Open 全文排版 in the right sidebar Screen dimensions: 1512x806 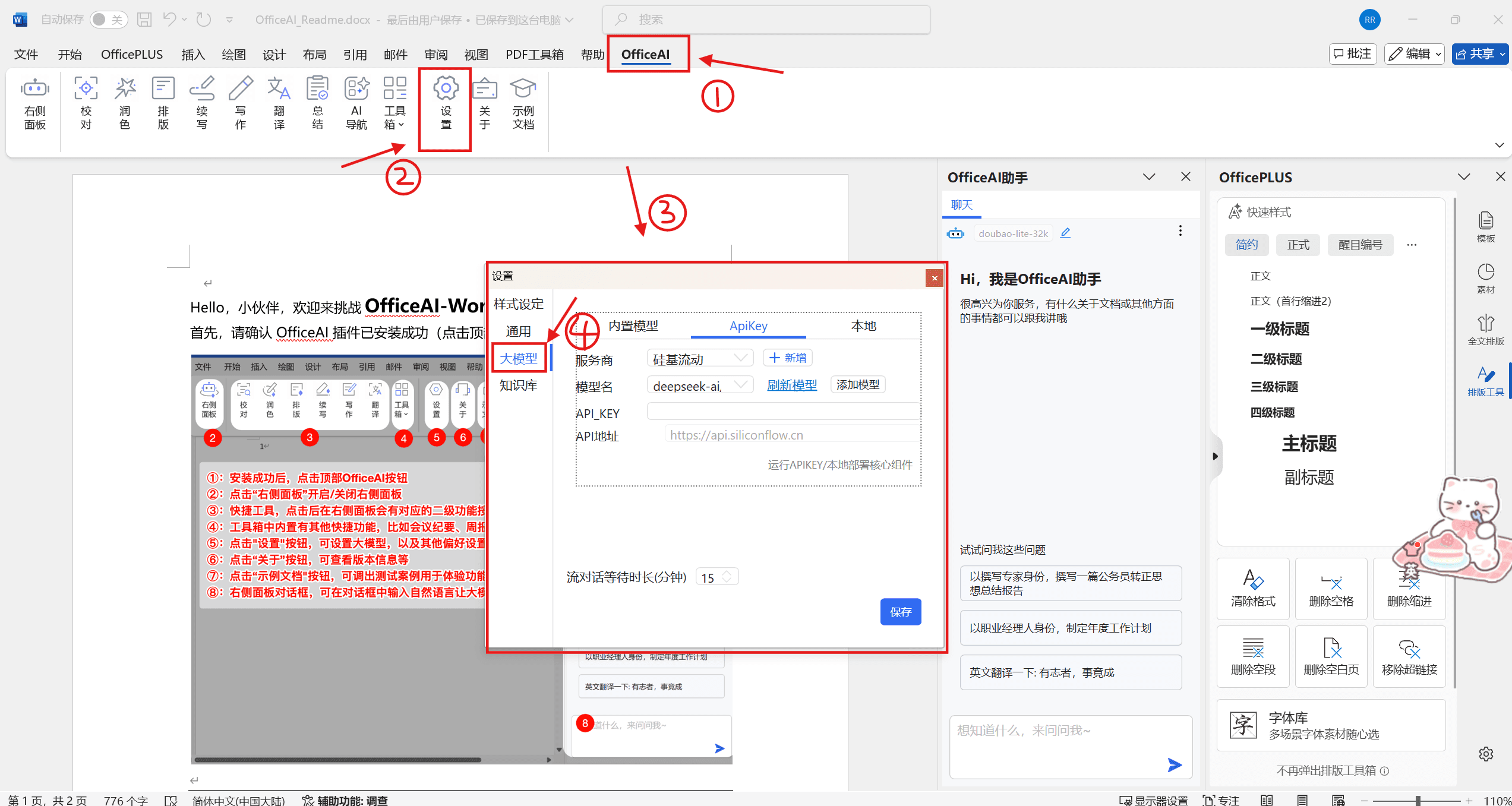click(x=1485, y=330)
